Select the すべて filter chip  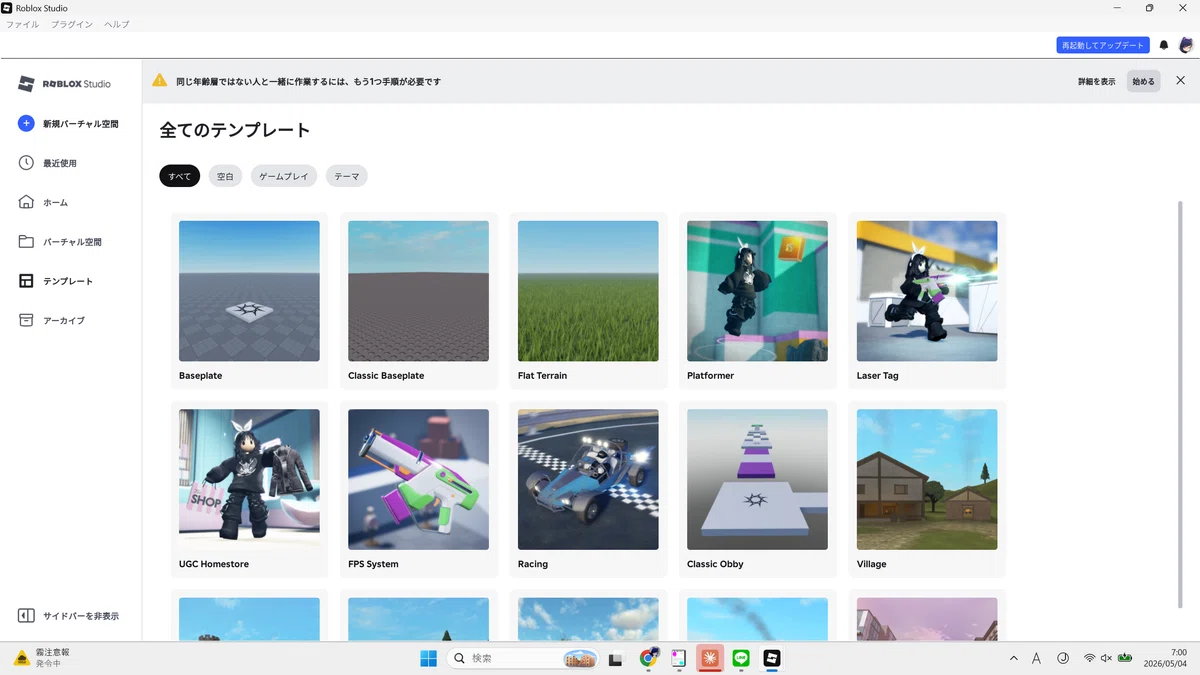(180, 176)
